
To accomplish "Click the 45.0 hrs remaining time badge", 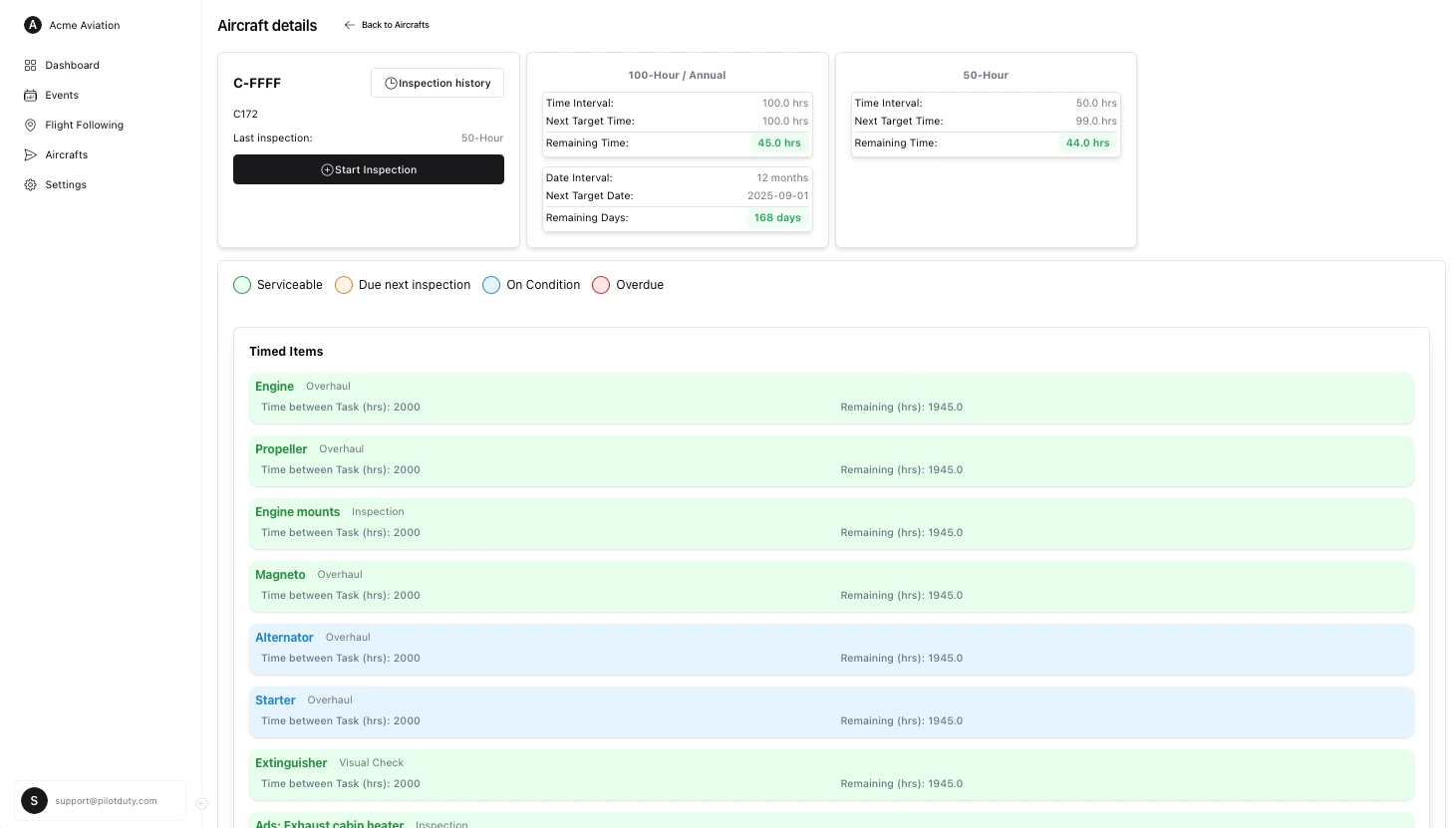I will pos(779,143).
